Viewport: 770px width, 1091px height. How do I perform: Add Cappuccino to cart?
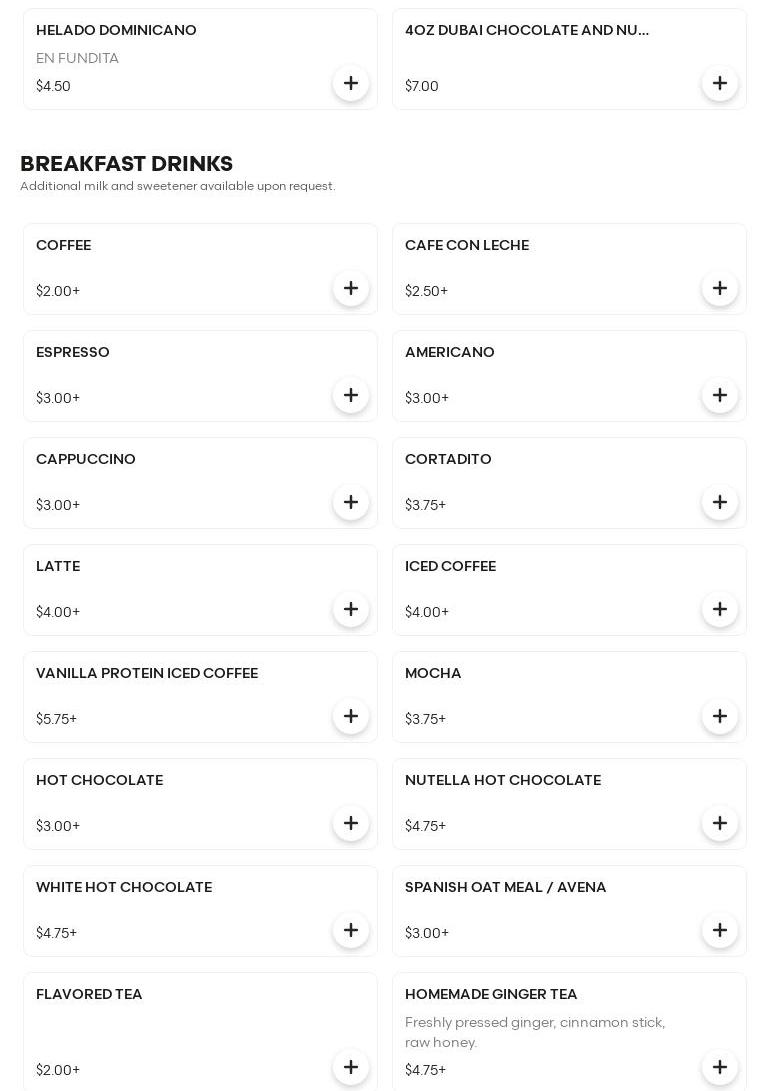[351, 503]
